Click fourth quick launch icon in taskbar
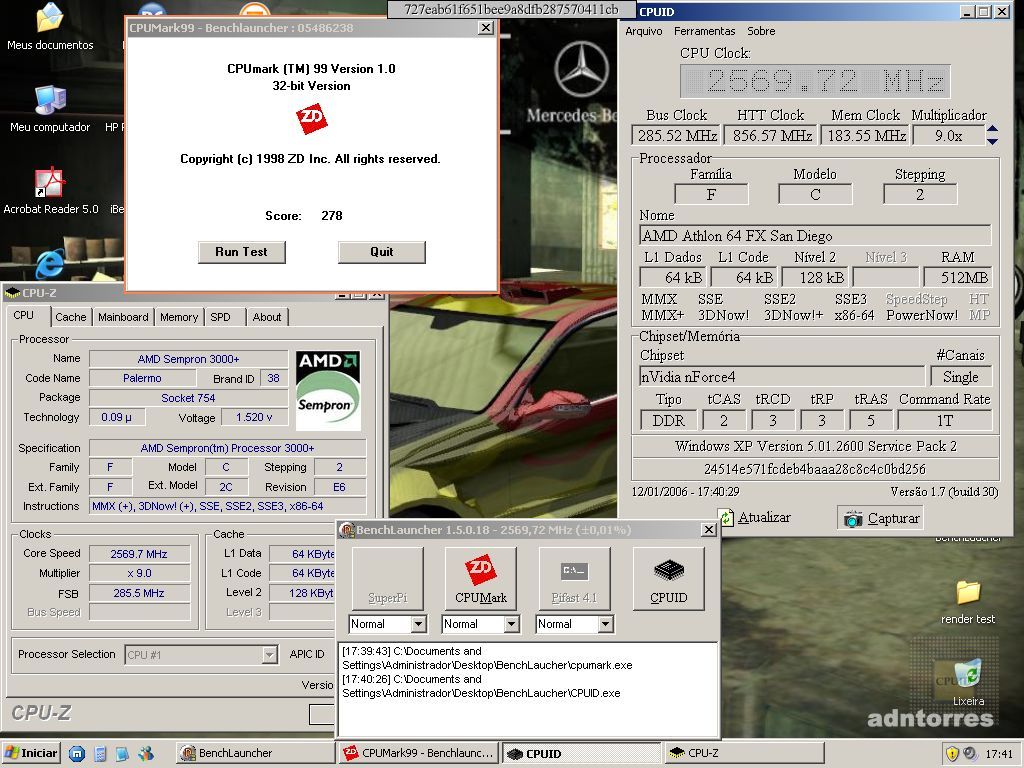The image size is (1024, 768). point(146,754)
